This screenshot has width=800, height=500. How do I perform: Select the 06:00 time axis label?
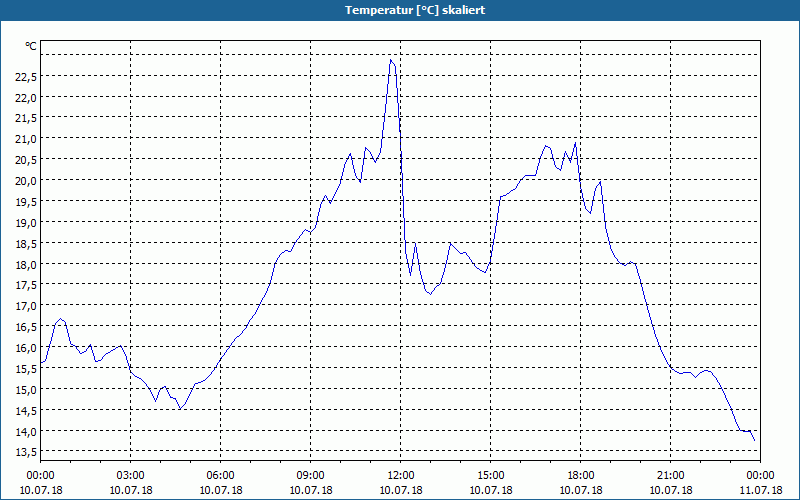click(220, 476)
